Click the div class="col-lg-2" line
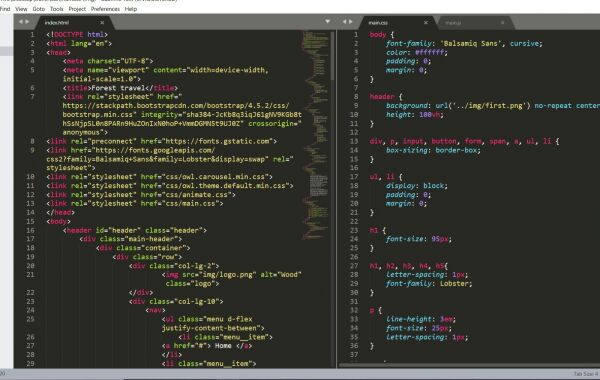 [x=174, y=266]
